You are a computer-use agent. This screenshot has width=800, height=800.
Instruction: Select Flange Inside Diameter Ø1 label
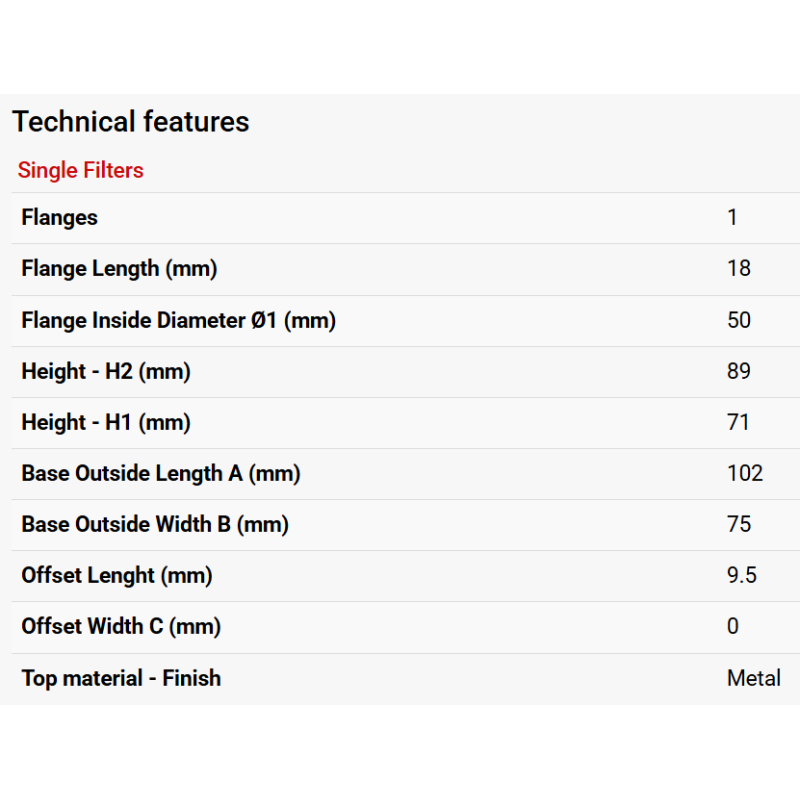pos(179,320)
